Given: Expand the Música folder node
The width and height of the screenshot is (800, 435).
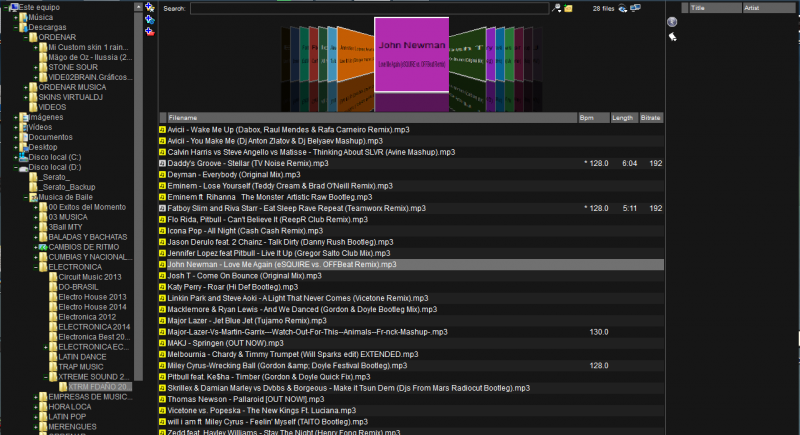Looking at the screenshot, I should (x=15, y=17).
